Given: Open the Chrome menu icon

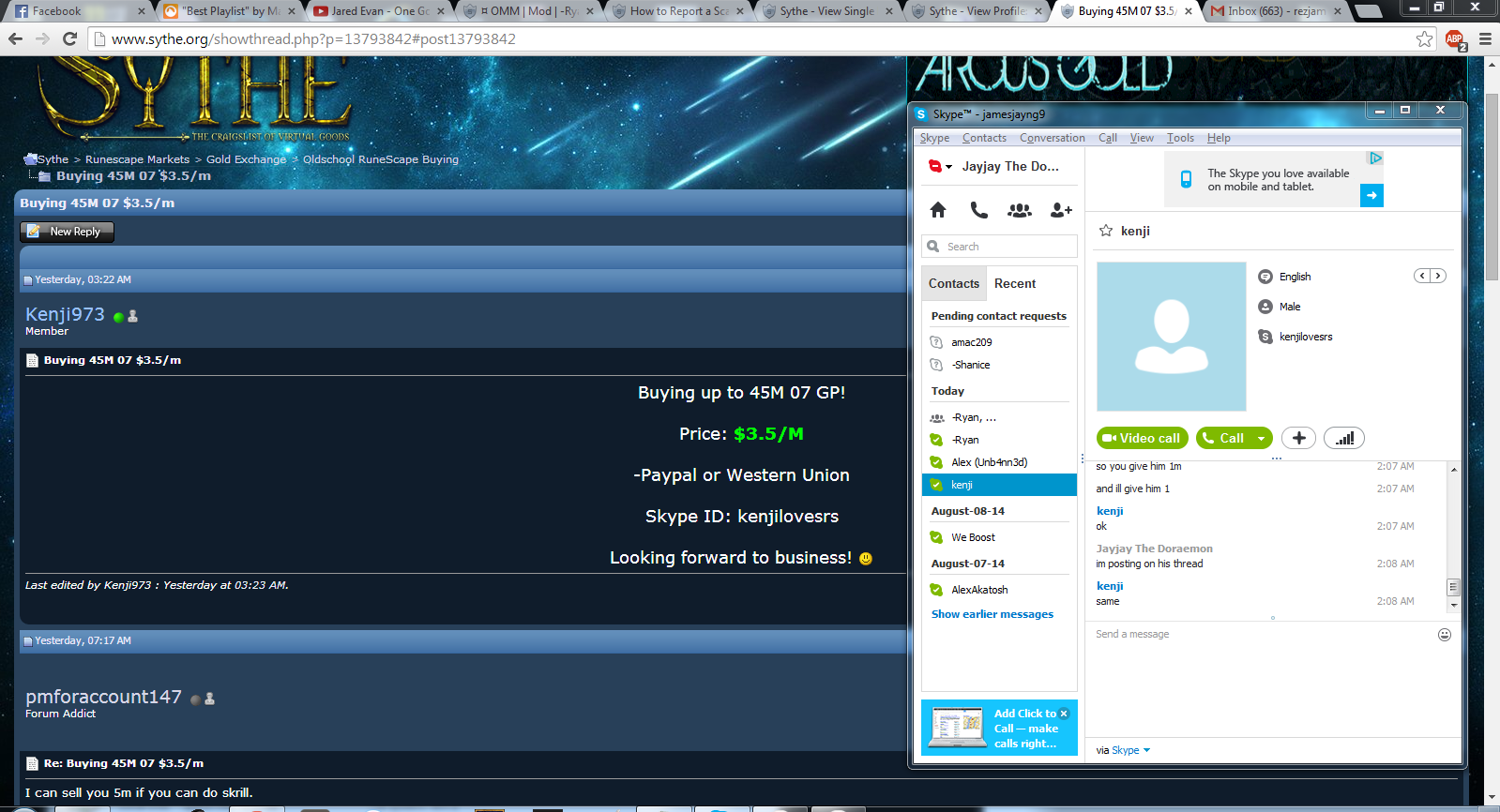Looking at the screenshot, I should coord(1485,38).
